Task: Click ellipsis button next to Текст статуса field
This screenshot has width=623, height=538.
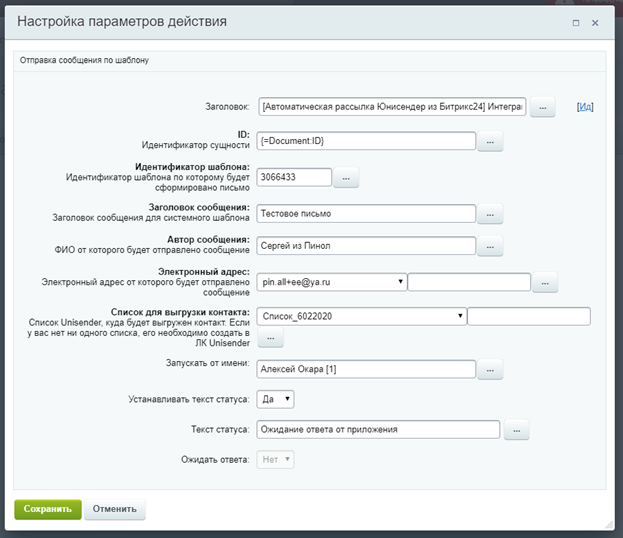Action: (x=516, y=430)
